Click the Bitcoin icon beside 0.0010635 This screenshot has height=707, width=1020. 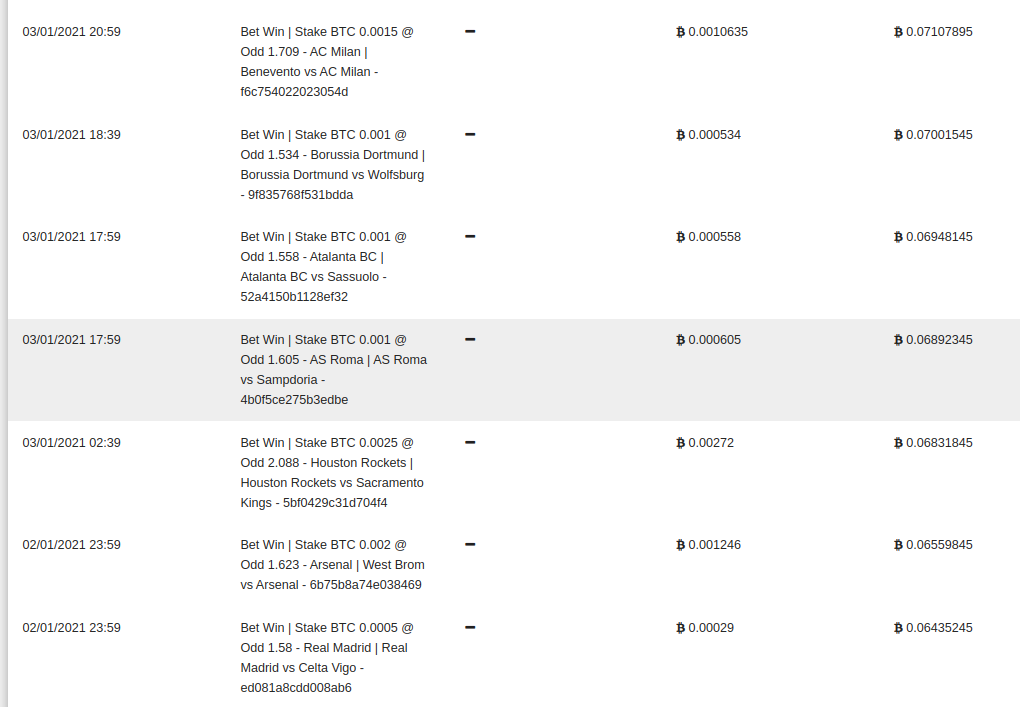click(680, 32)
